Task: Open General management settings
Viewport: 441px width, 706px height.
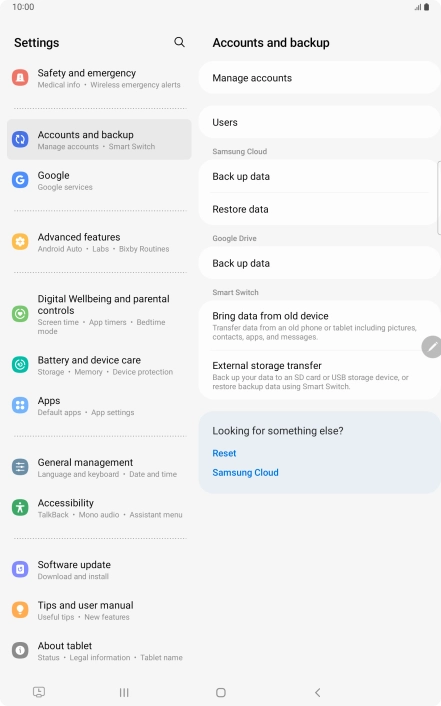Action: point(99,467)
